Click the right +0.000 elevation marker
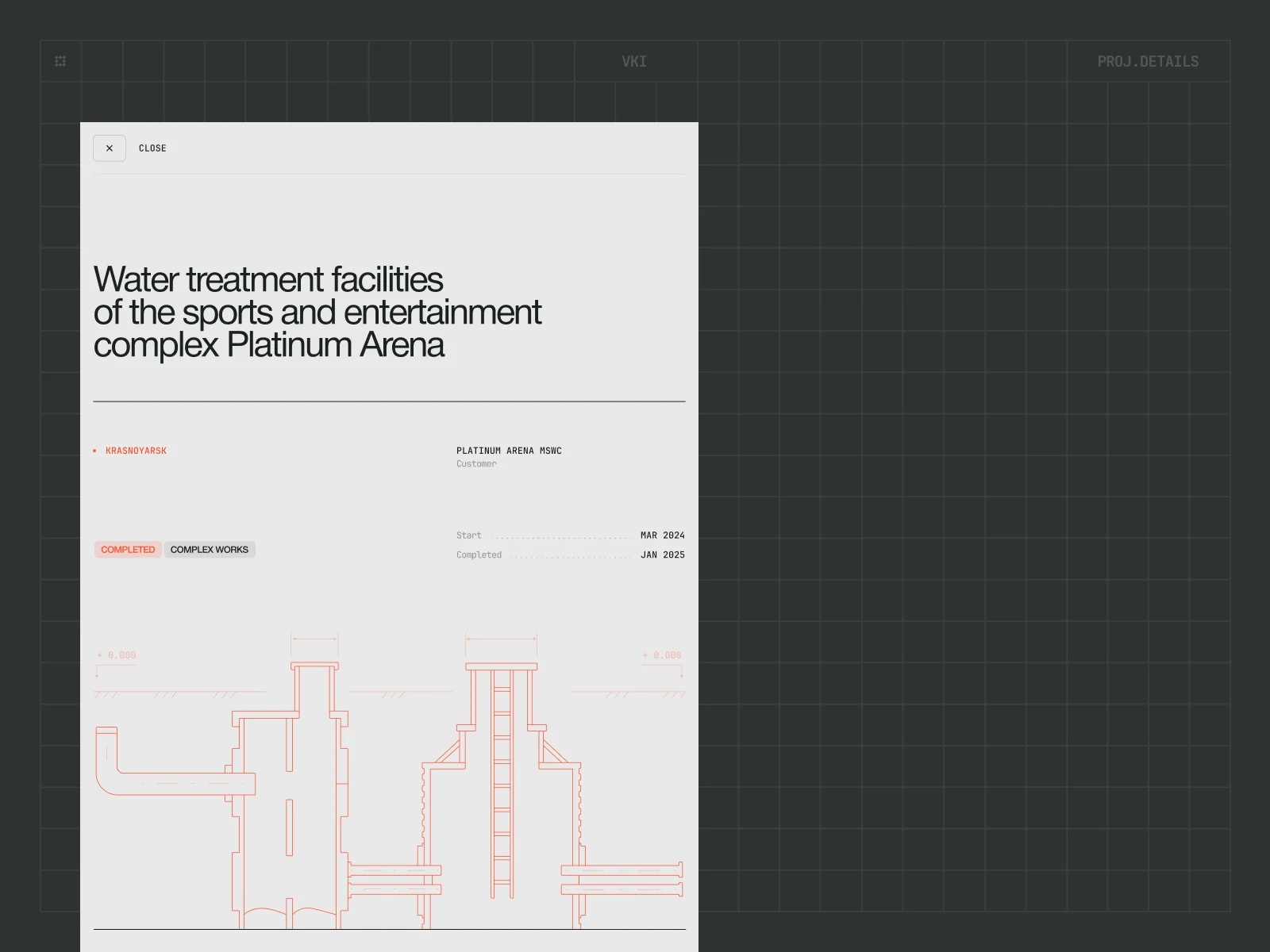Screen dimensions: 1270x952 [662, 655]
